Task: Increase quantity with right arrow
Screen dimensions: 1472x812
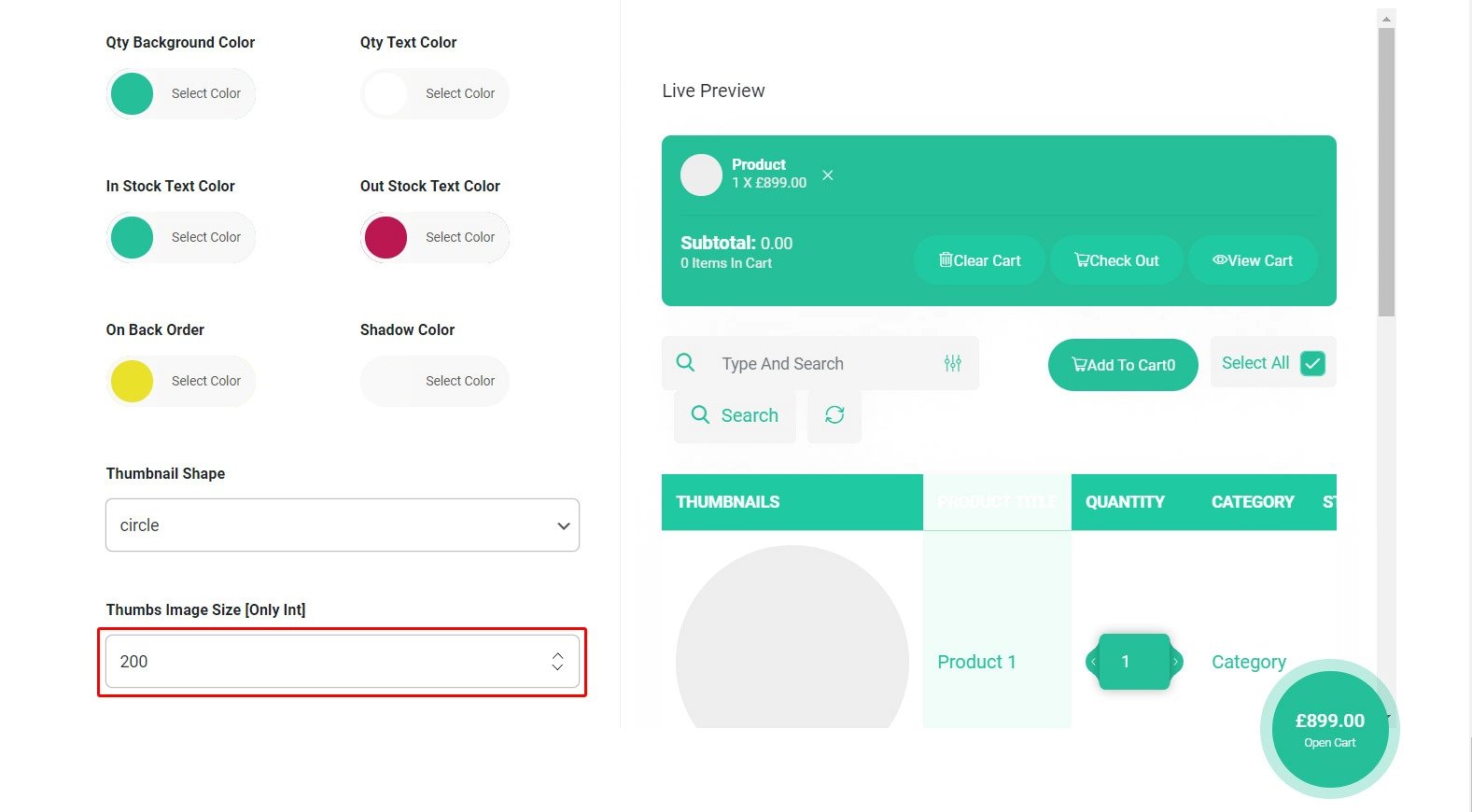Action: point(1176,662)
